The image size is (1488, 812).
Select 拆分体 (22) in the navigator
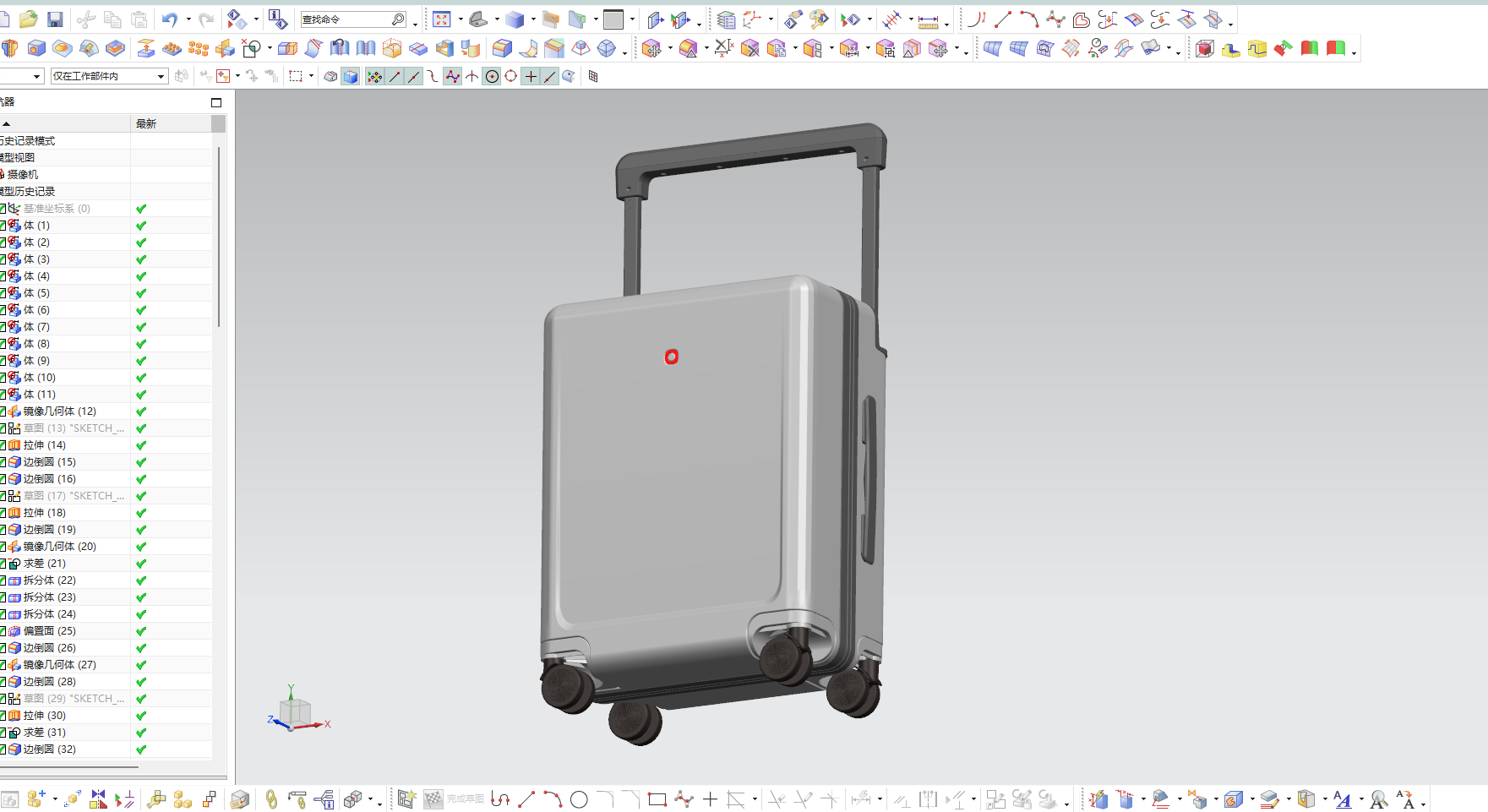tap(49, 580)
